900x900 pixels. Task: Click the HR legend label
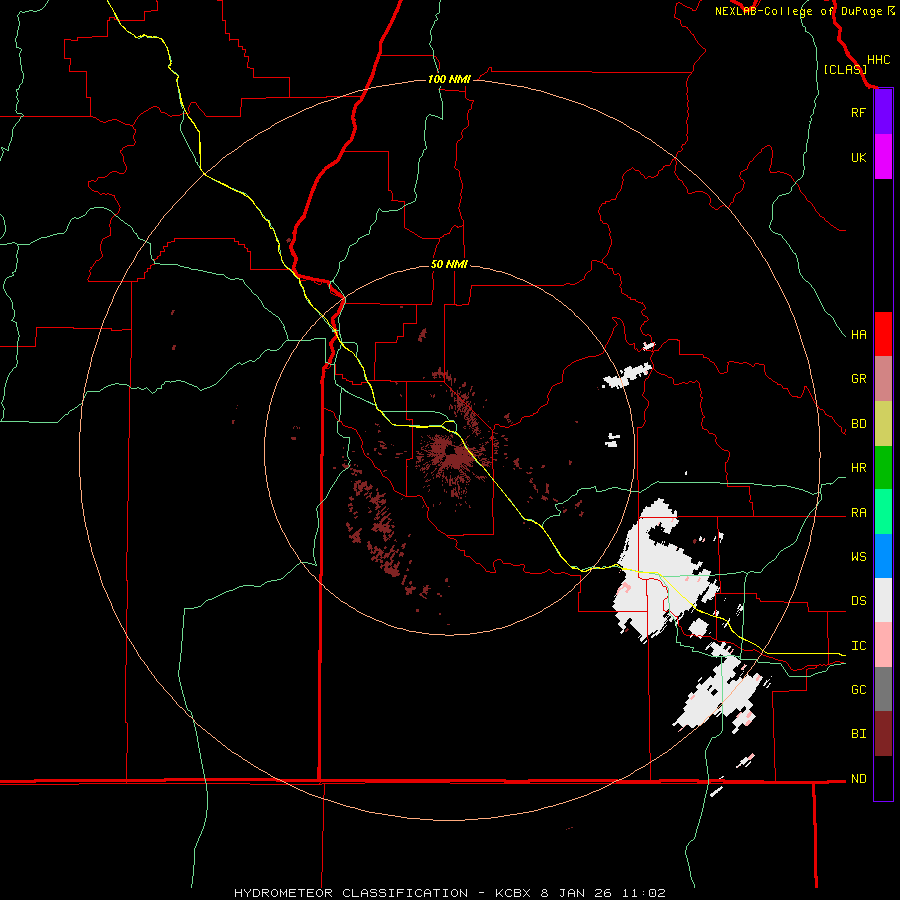click(858, 468)
